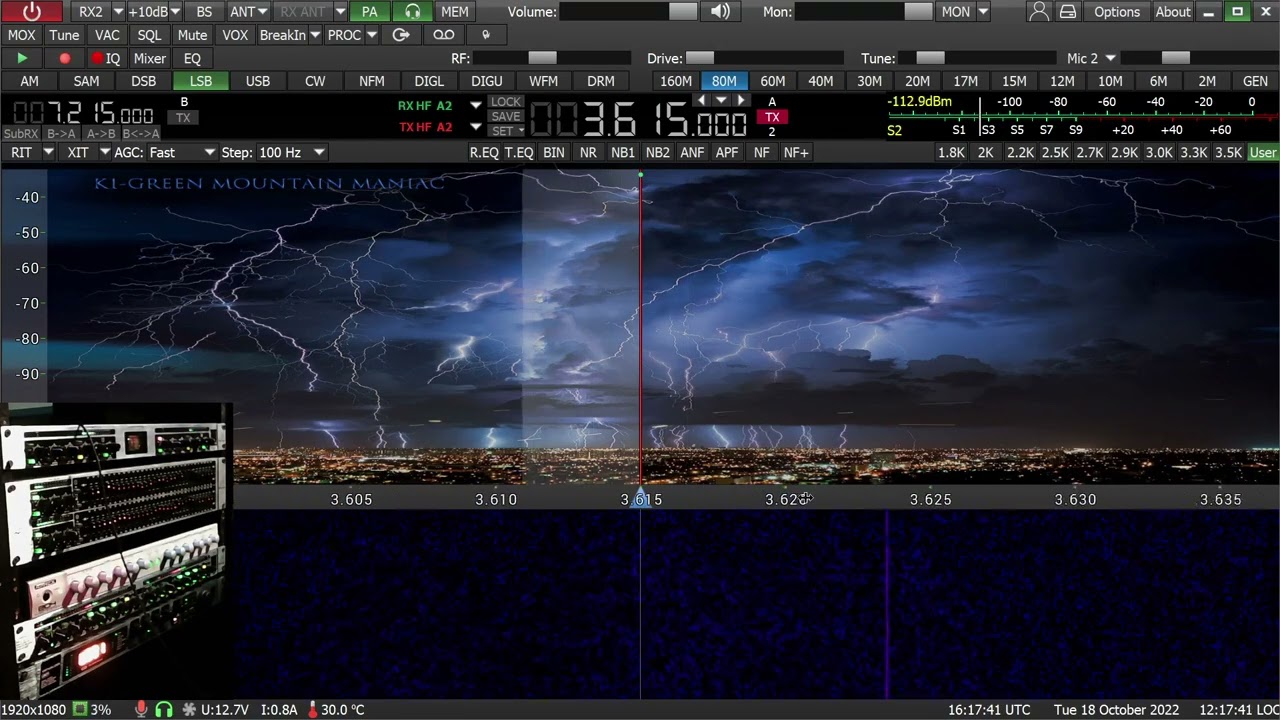Click the small microphone icon button

[x=486, y=35]
